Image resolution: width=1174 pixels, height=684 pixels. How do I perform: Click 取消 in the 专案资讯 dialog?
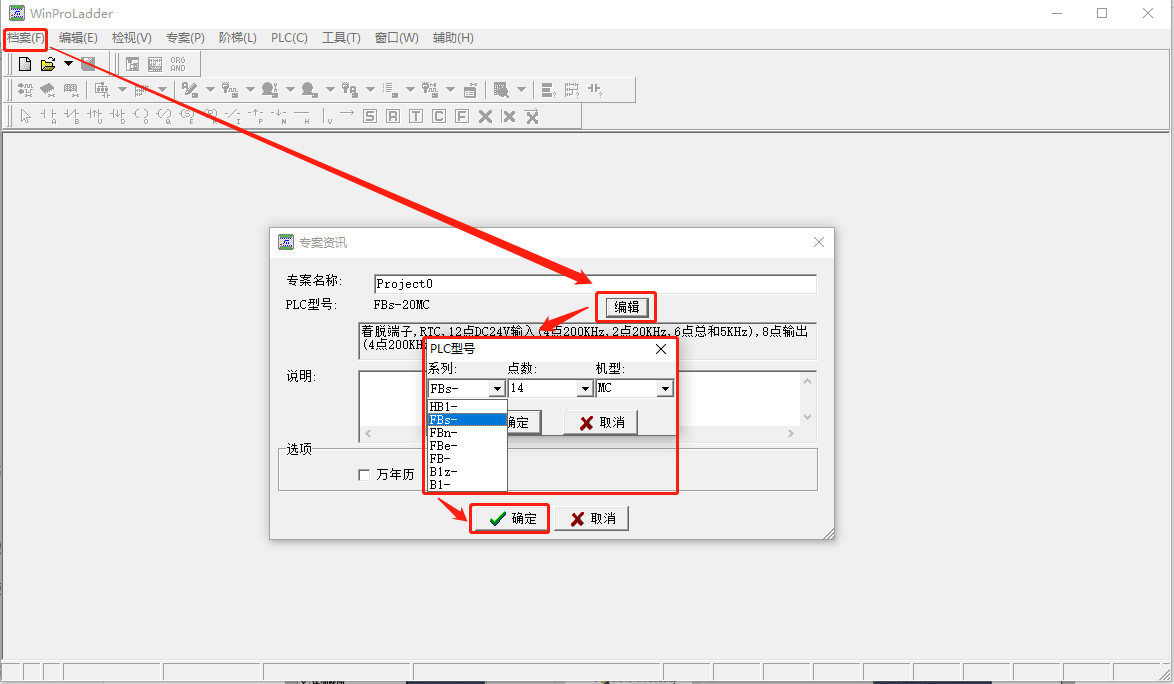click(592, 519)
